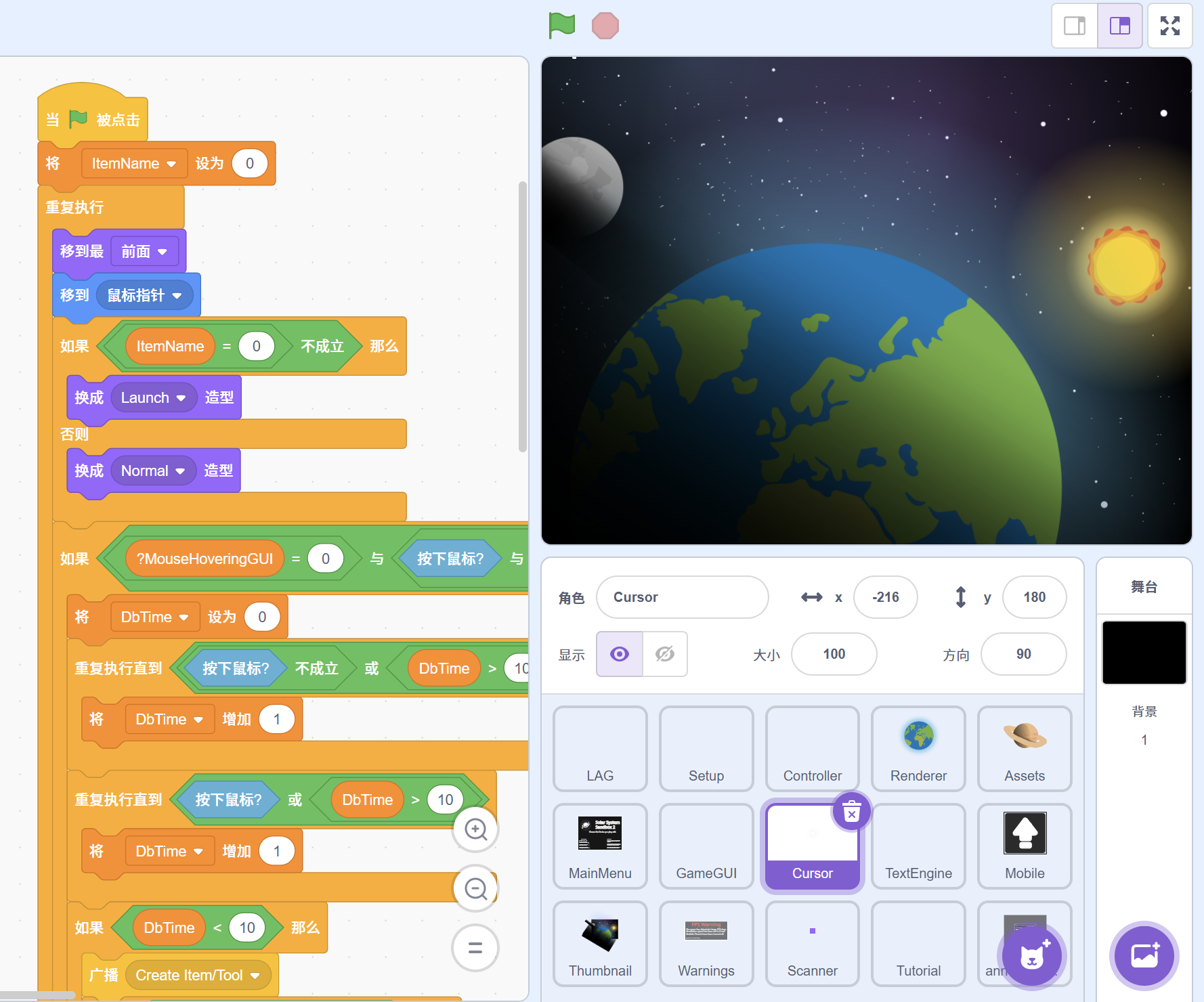Show the sprite using the eye icon
This screenshot has width=1204, height=1002.
click(619, 654)
